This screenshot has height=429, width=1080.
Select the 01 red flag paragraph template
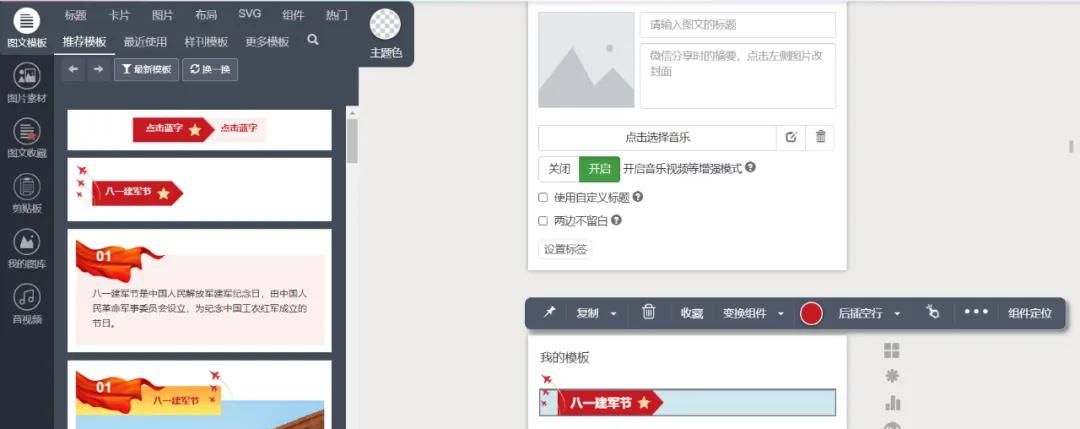coord(199,291)
